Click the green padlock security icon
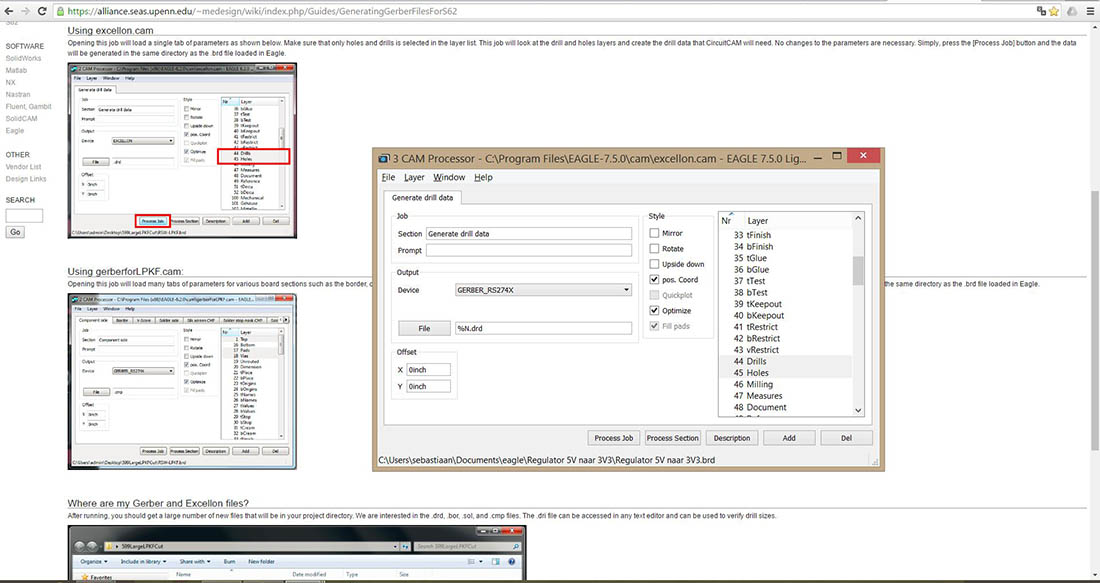 (x=61, y=11)
